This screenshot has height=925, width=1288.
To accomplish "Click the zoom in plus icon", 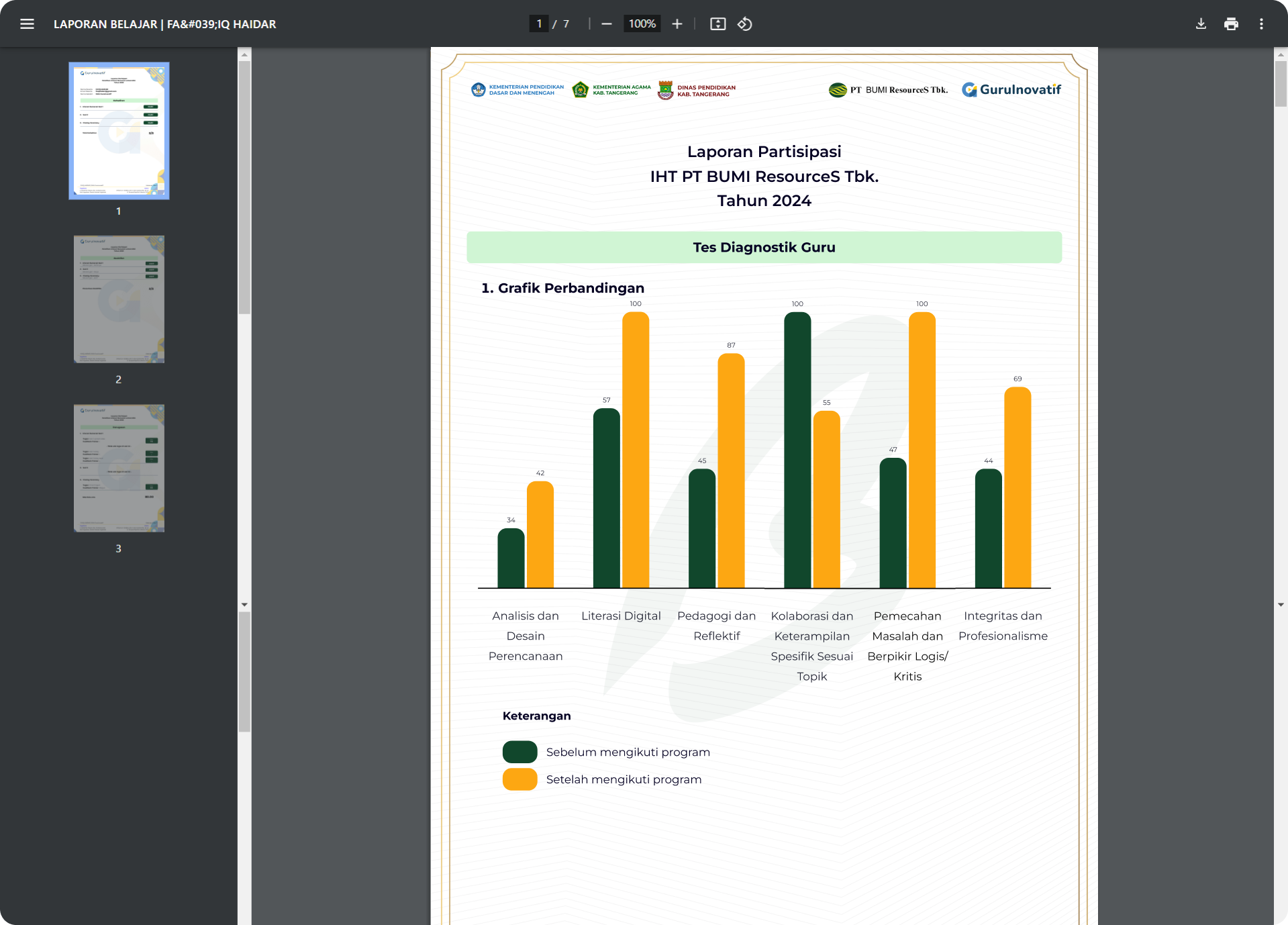I will pyautogui.click(x=677, y=24).
